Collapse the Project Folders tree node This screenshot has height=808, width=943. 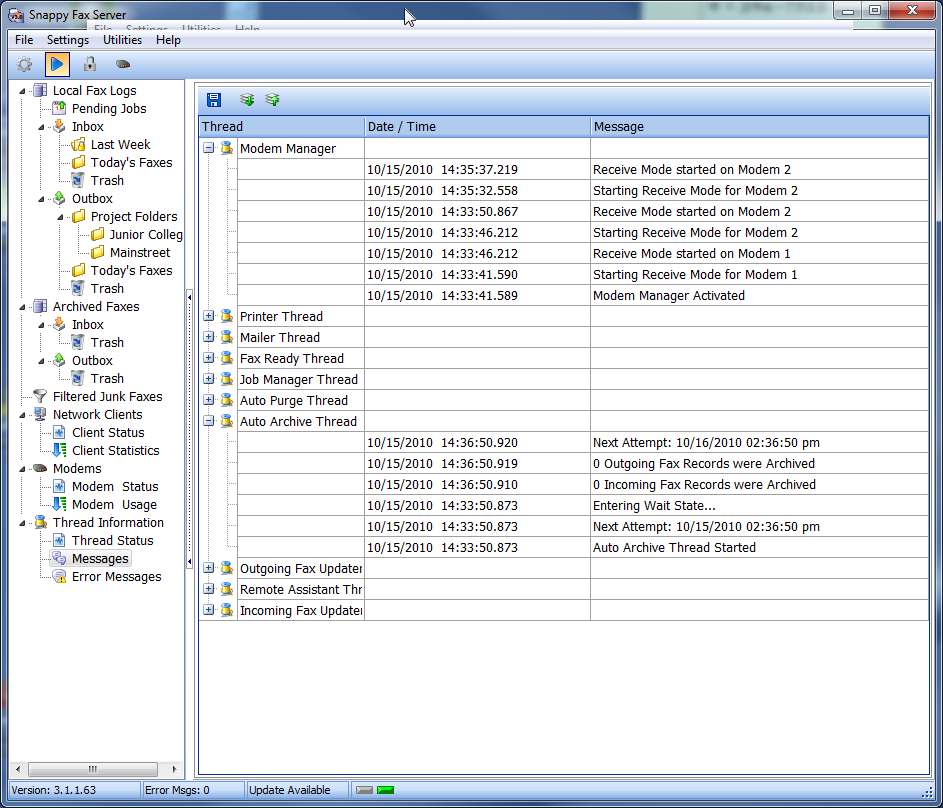coord(60,217)
